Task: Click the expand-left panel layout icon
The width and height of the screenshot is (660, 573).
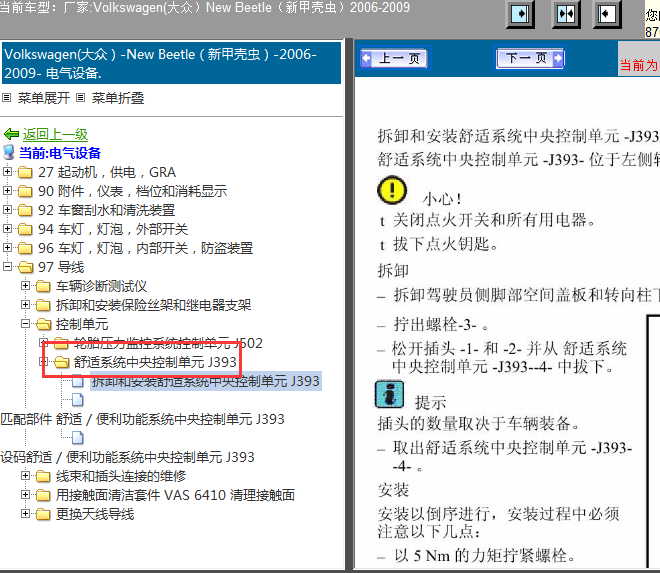Action: [607, 14]
